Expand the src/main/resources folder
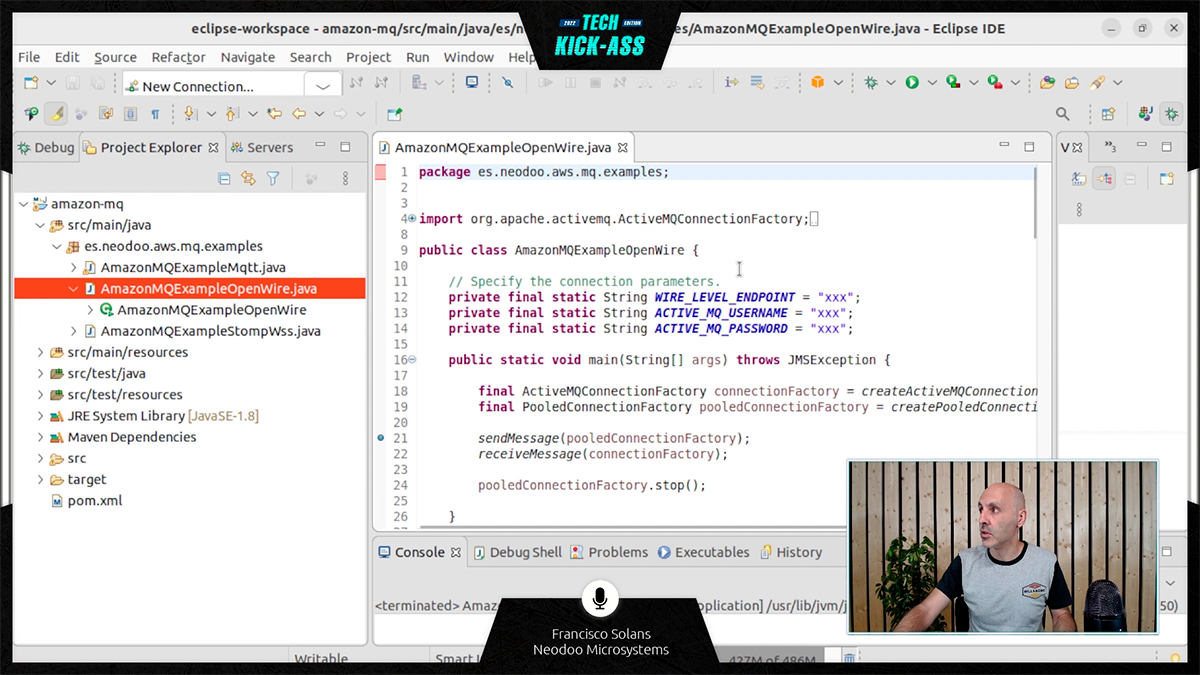The image size is (1200, 675). [x=41, y=352]
